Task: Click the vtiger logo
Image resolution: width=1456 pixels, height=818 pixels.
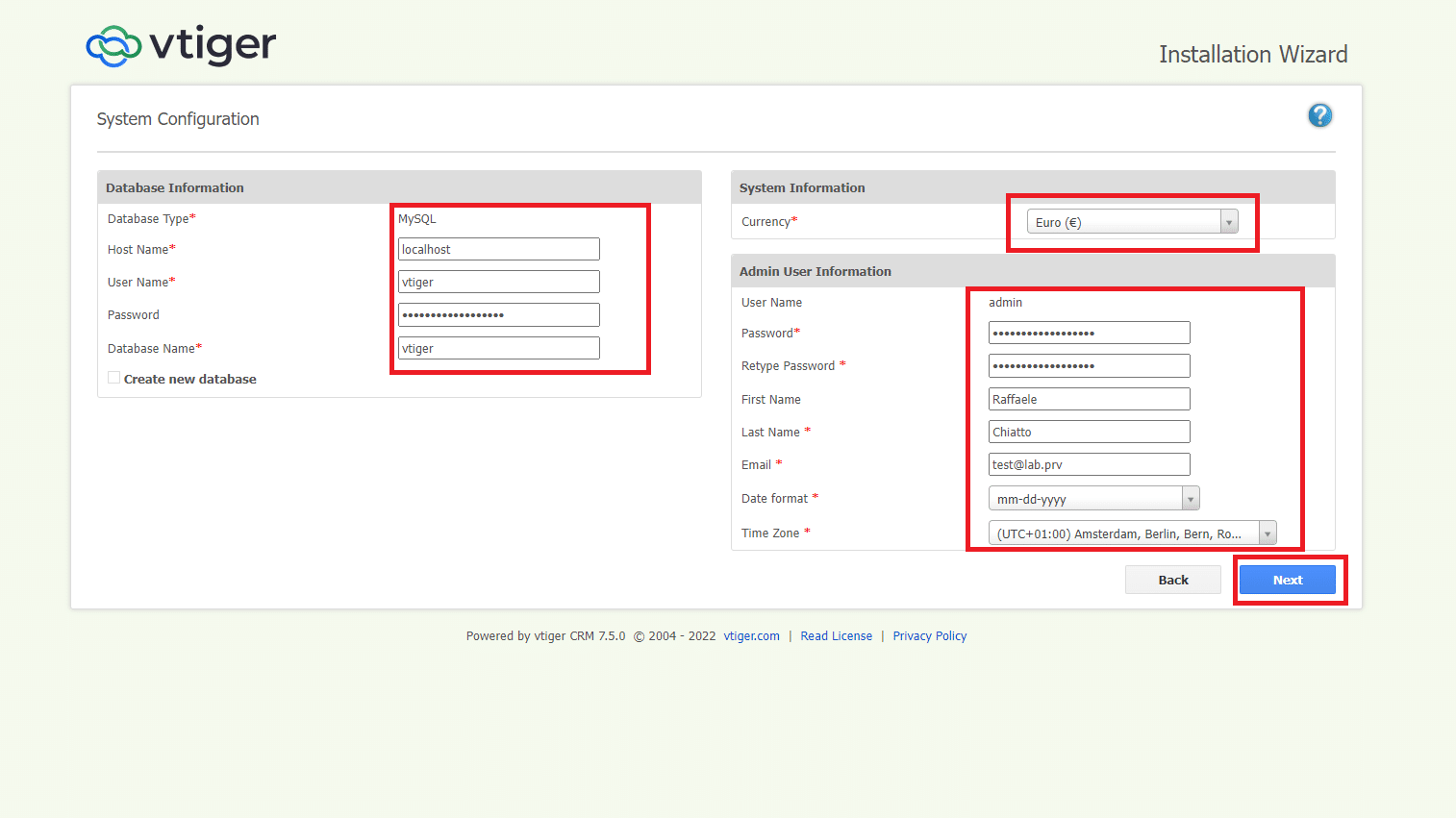Action: point(182,45)
